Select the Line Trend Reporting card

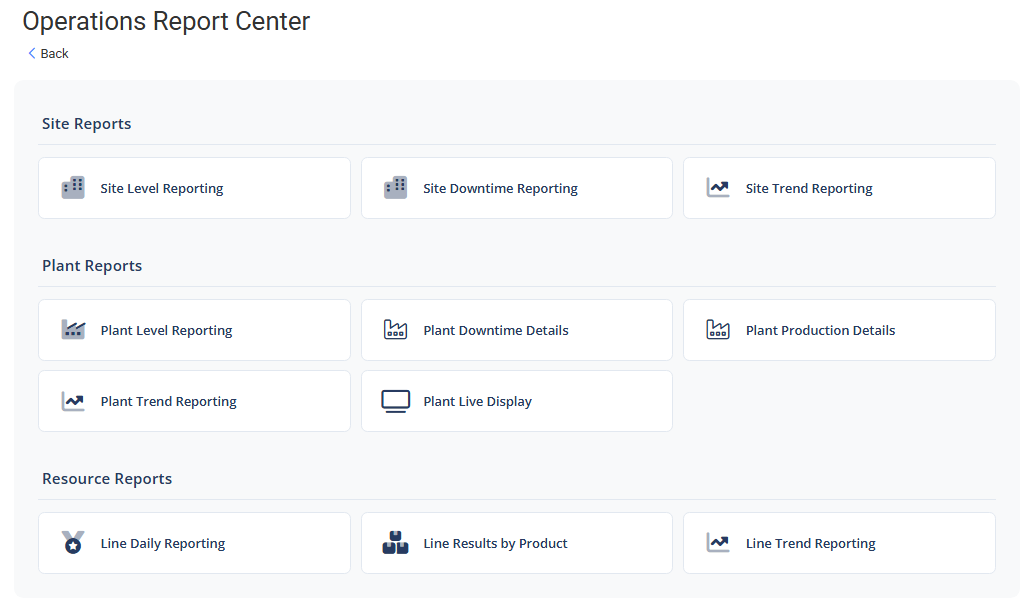(x=810, y=543)
